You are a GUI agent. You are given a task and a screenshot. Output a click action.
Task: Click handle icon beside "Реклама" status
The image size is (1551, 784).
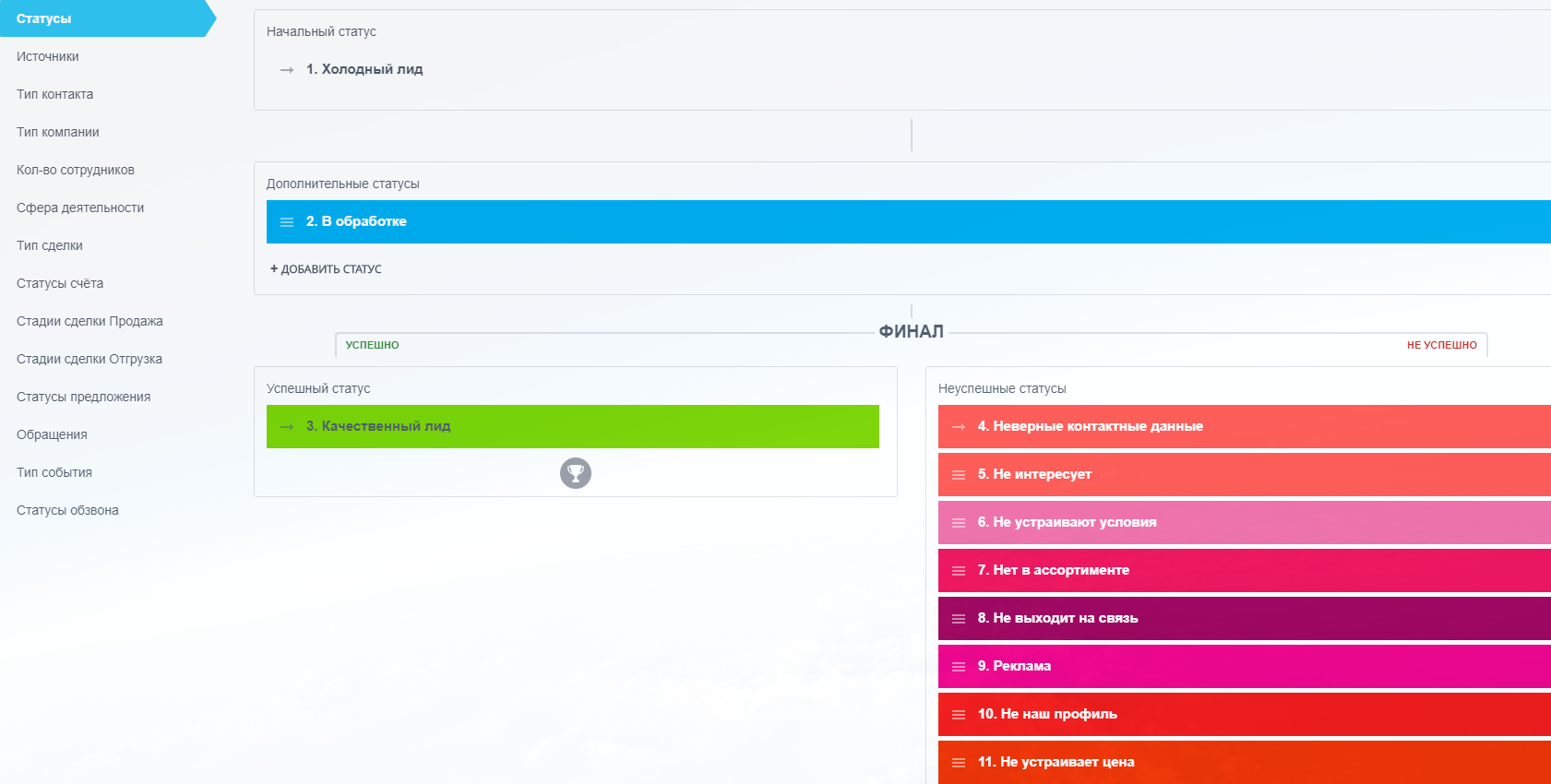coord(959,667)
